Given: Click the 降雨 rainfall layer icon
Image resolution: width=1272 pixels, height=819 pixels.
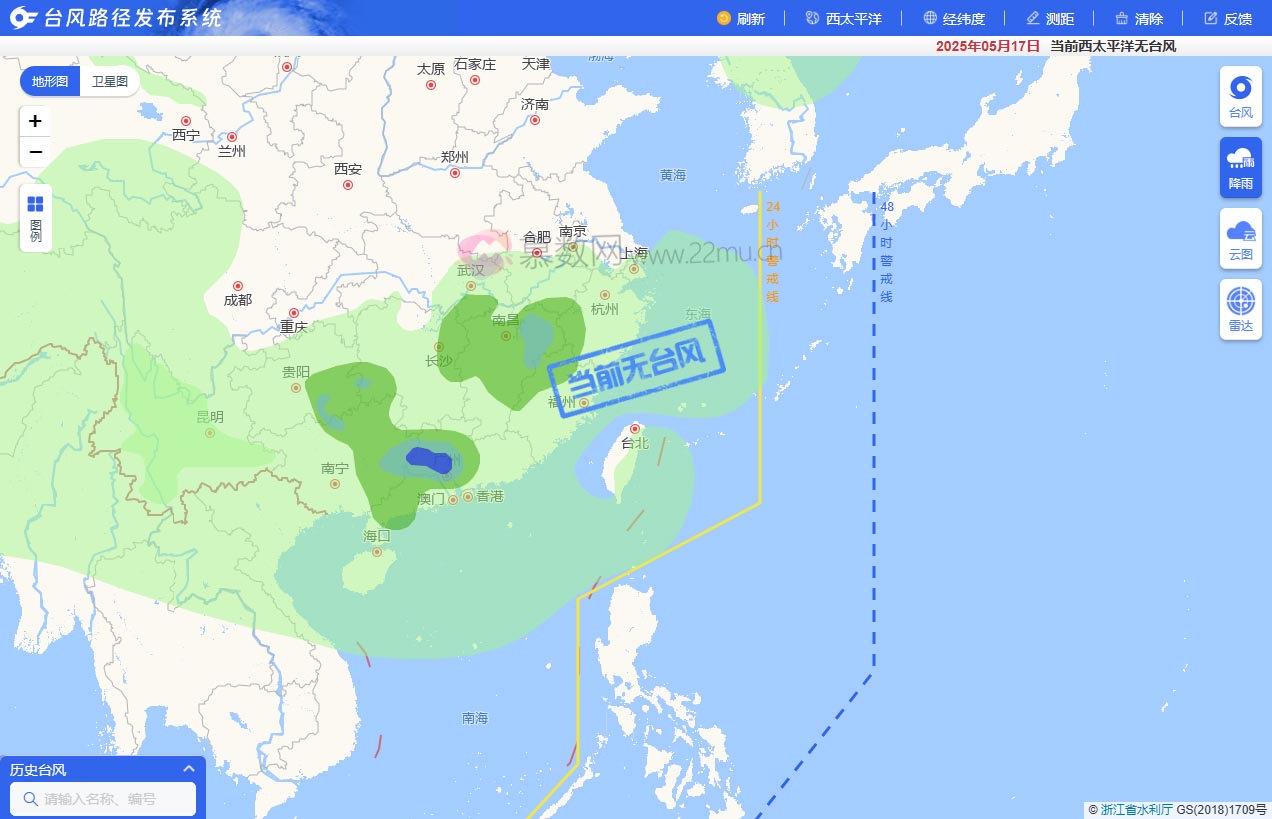Looking at the screenshot, I should pos(1240,167).
